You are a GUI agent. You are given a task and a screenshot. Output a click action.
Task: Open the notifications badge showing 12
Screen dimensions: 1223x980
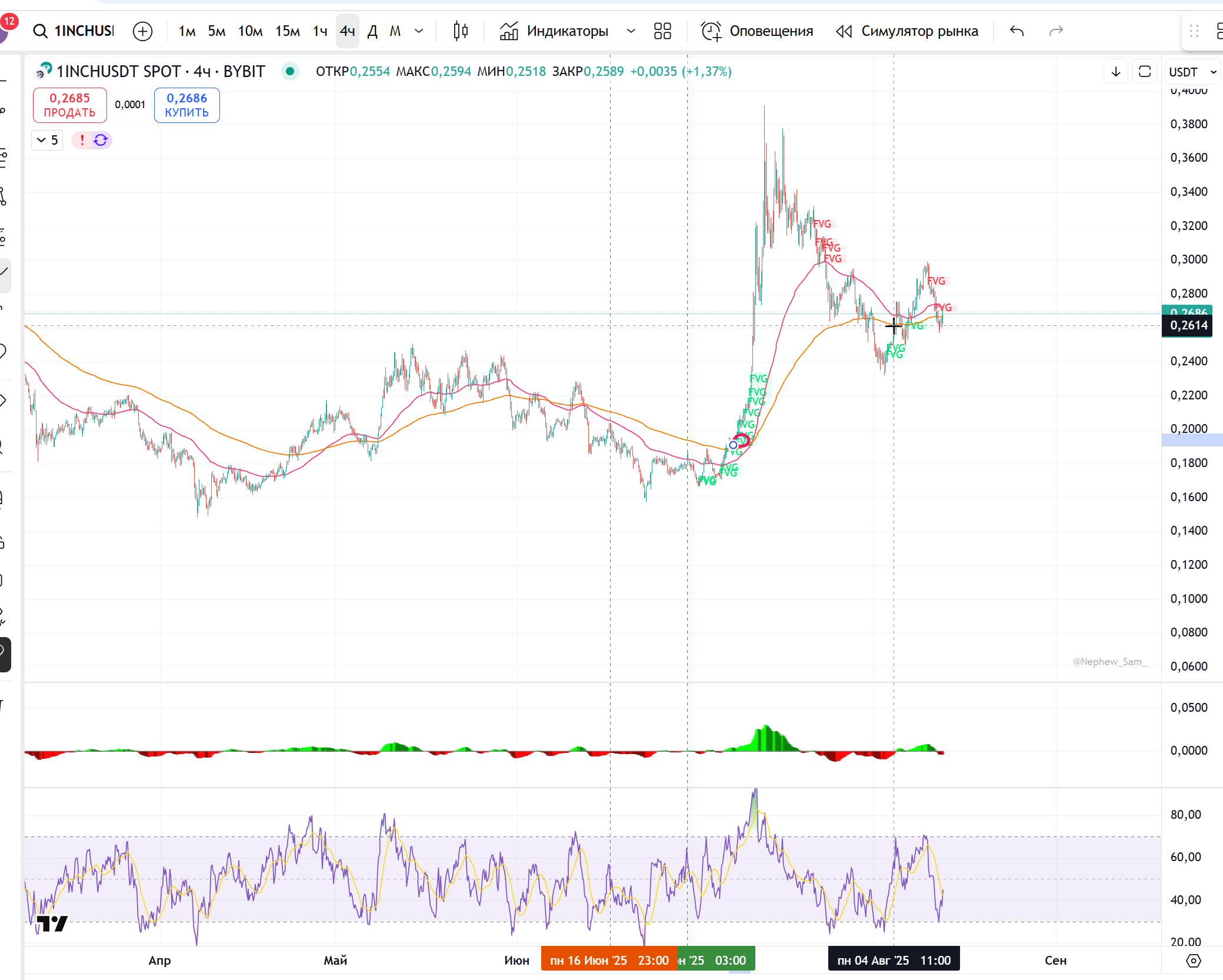click(9, 22)
